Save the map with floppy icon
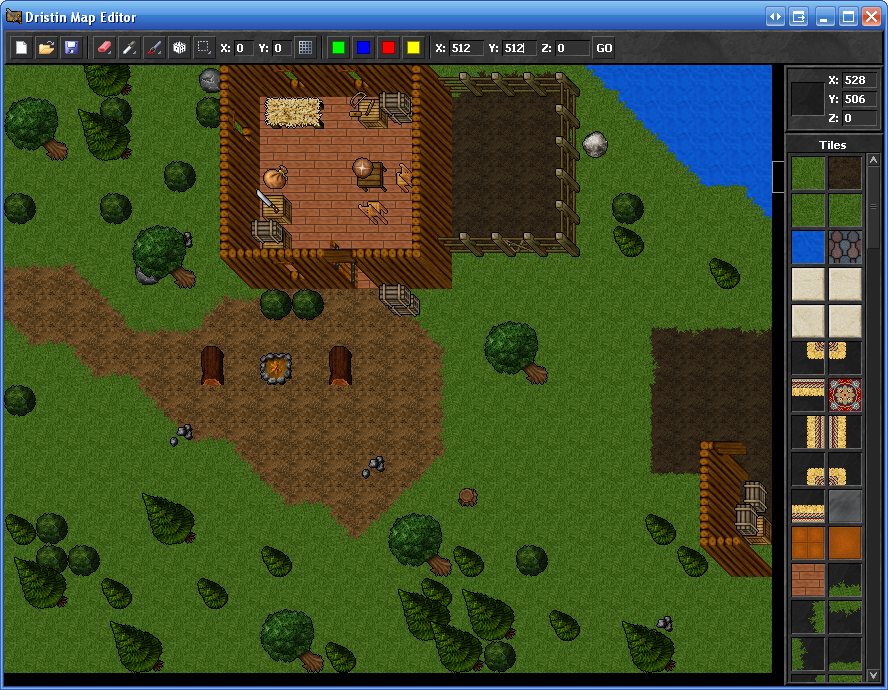The height and width of the screenshot is (690, 888). tap(71, 48)
